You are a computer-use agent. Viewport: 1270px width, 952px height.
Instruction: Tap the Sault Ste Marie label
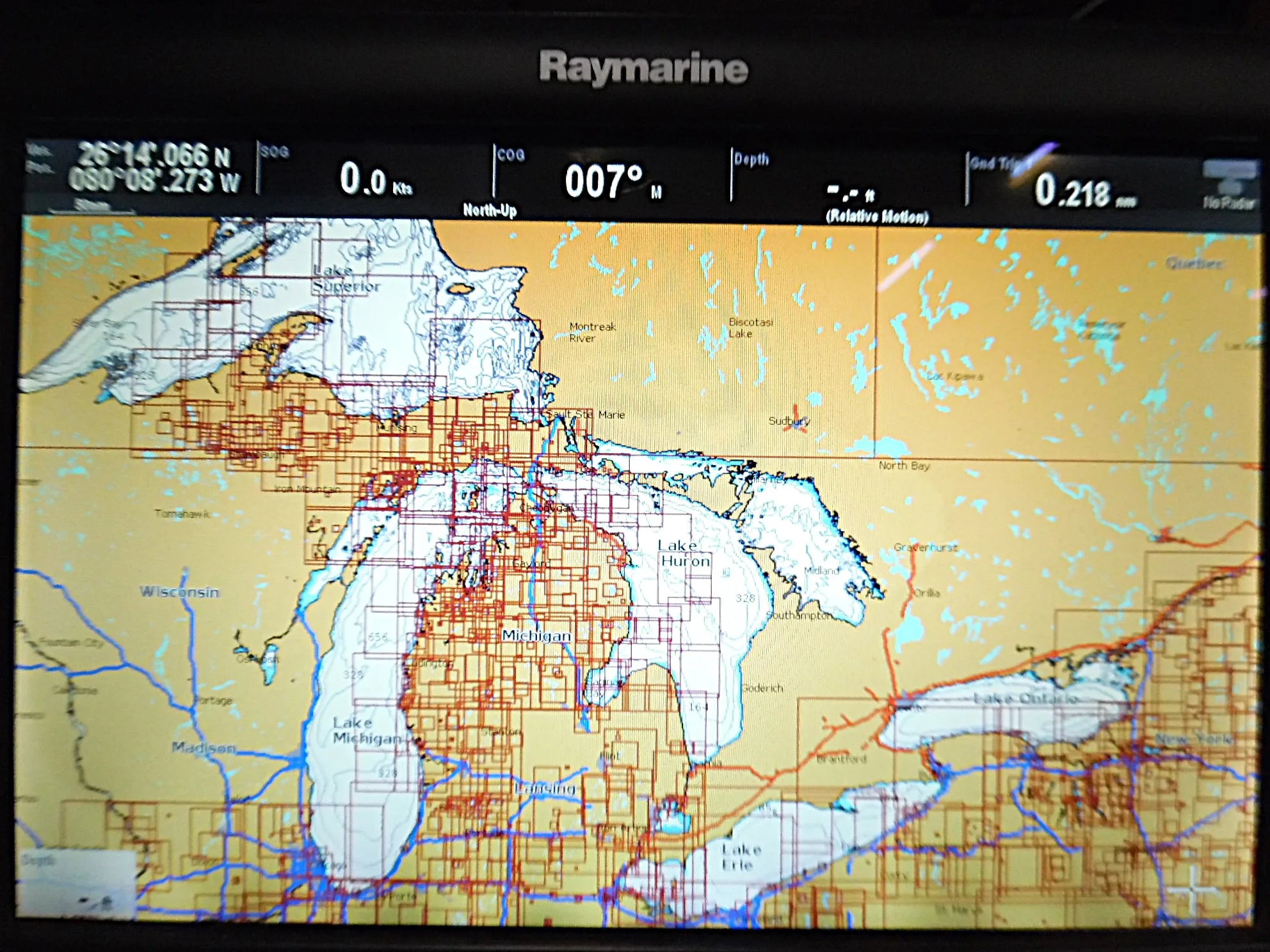click(586, 415)
